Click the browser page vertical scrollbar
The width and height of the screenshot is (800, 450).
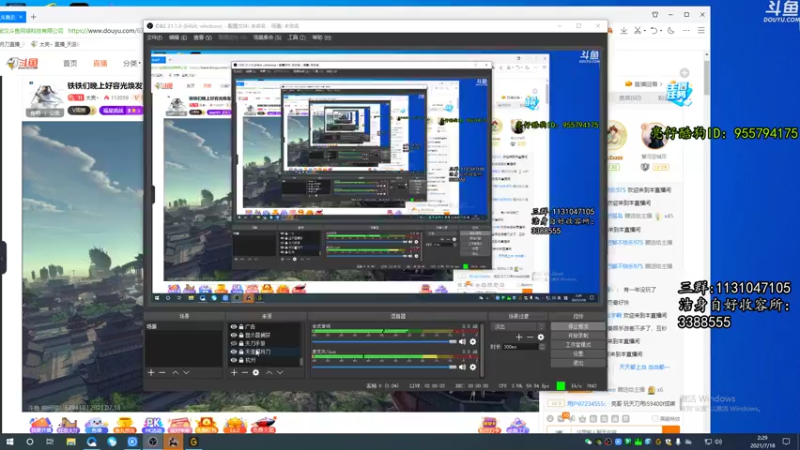pos(707,77)
